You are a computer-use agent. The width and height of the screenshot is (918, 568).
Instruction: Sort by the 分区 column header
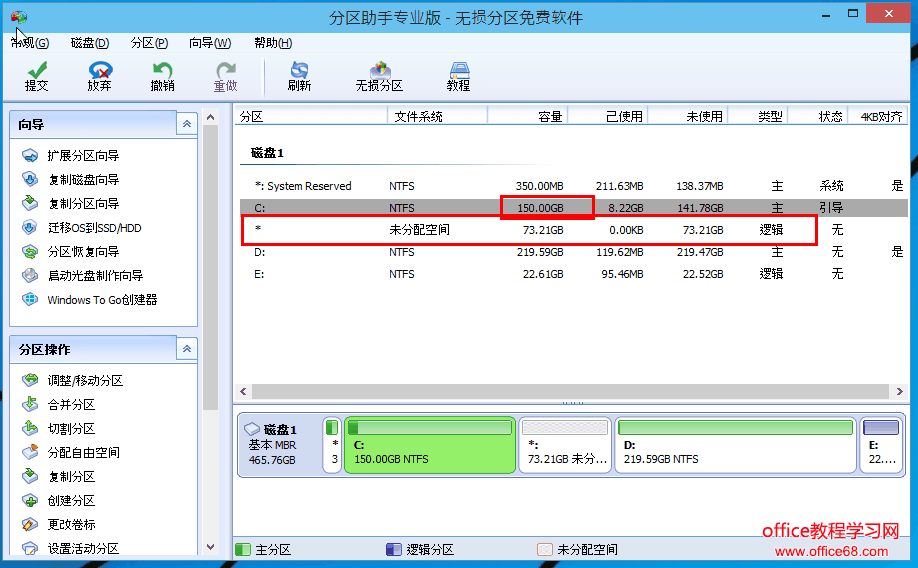pos(311,117)
